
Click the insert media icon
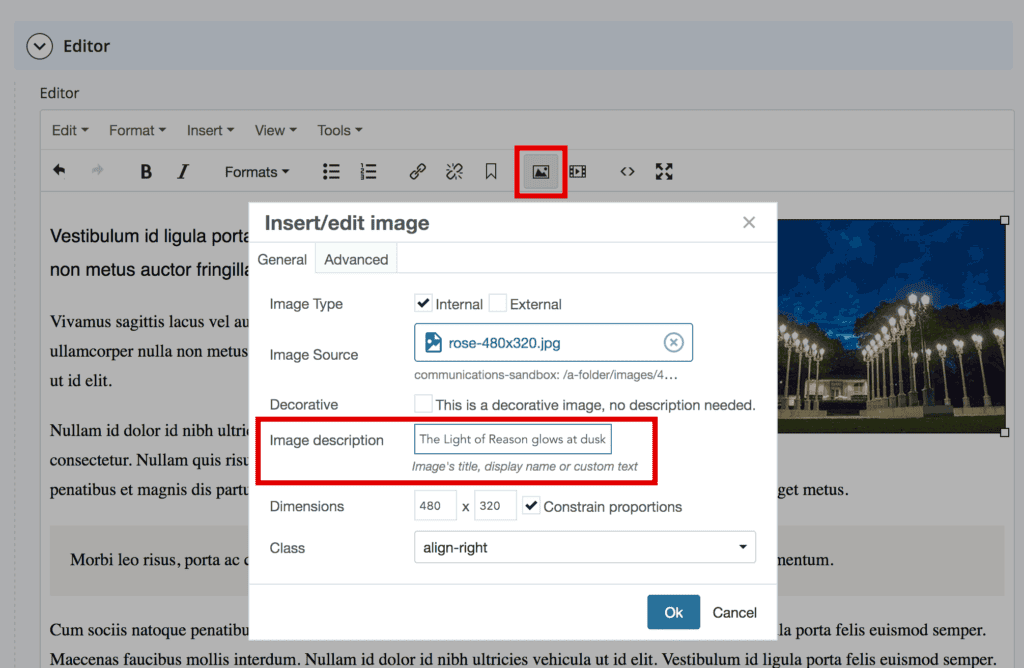[577, 172]
